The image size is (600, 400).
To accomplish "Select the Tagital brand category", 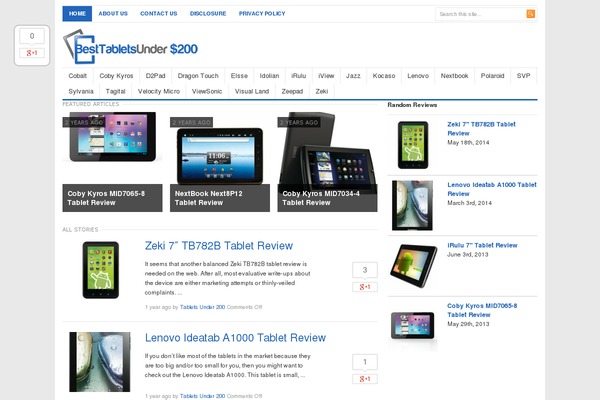I will click(115, 91).
